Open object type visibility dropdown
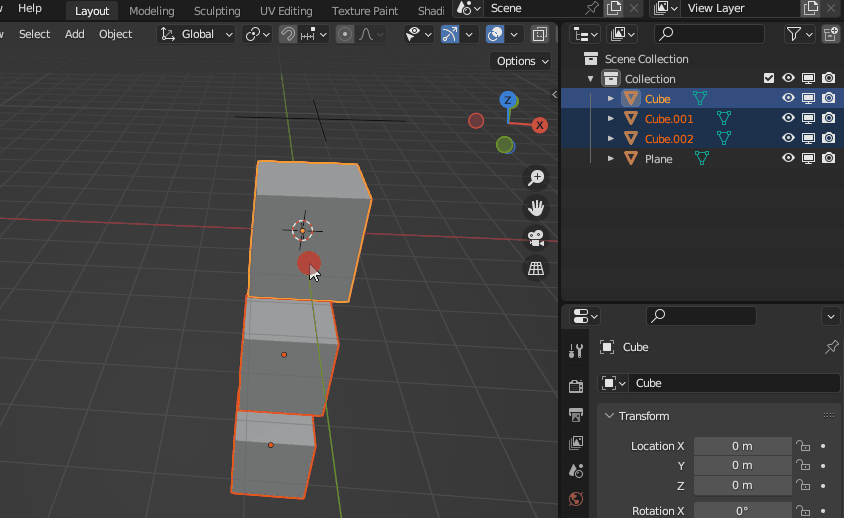Screen dimensions: 844x518 (x=418, y=34)
